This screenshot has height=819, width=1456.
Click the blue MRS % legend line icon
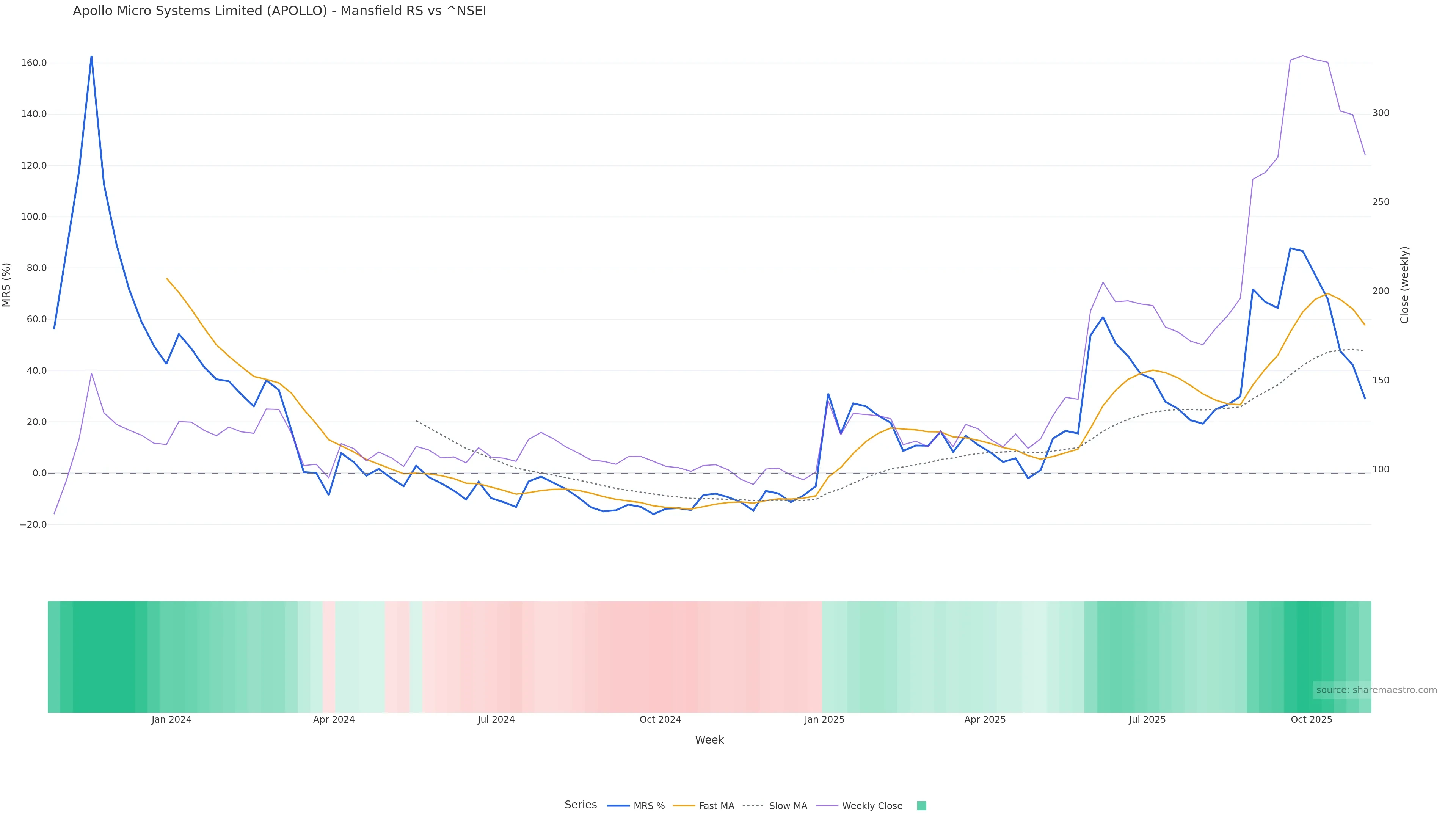click(618, 806)
